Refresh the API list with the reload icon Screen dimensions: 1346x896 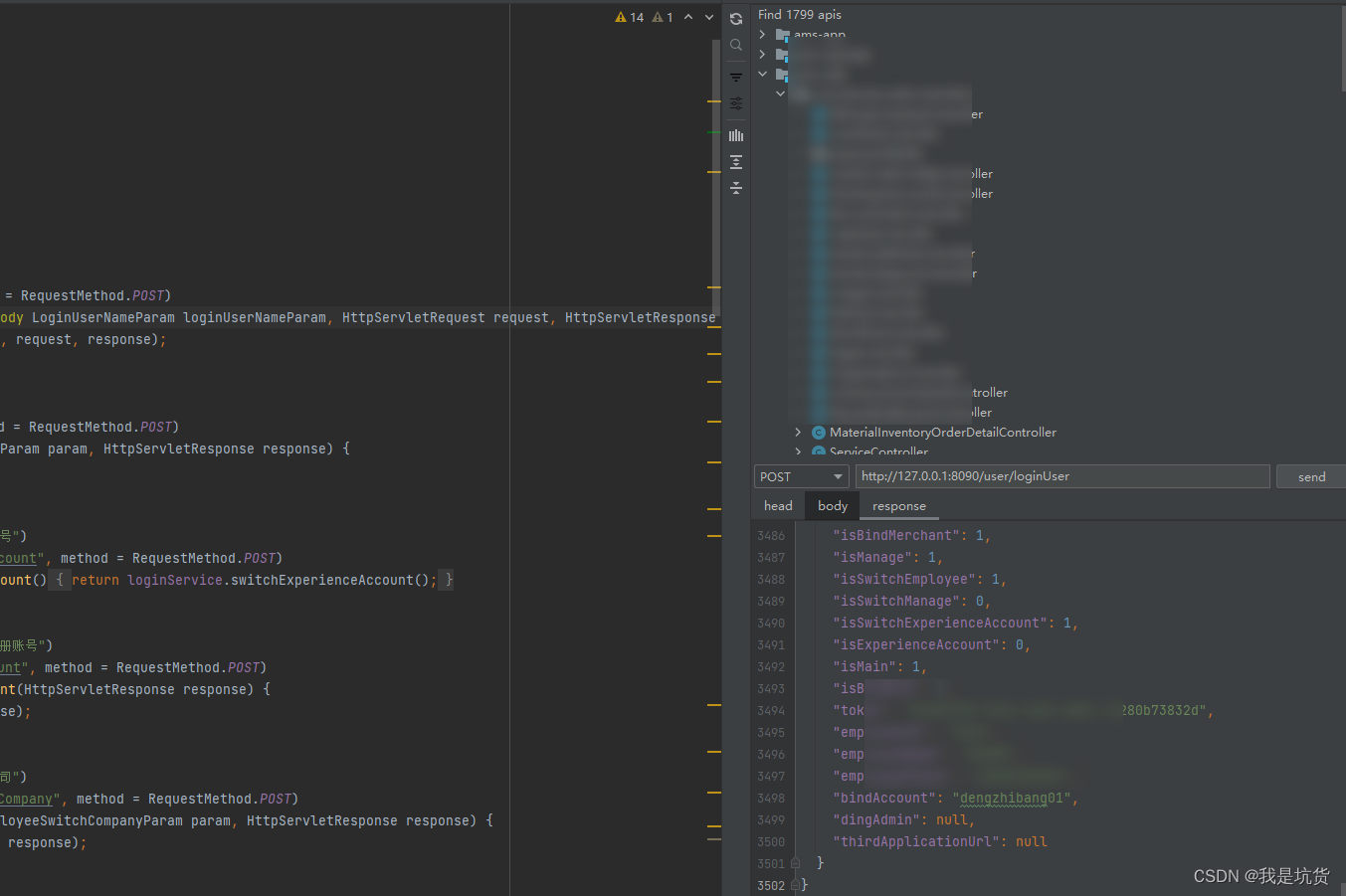coord(736,19)
